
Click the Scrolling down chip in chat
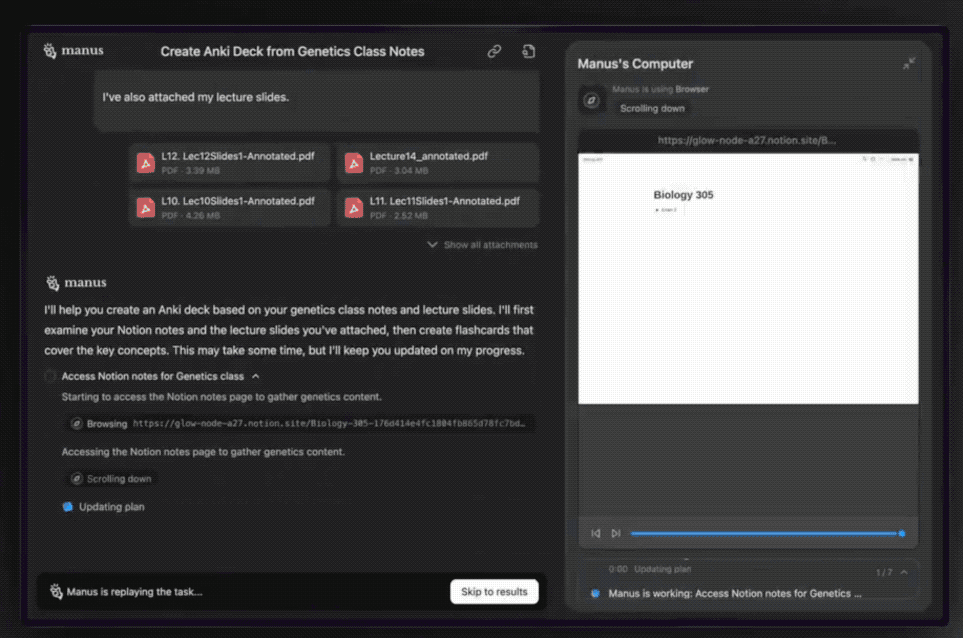[x=111, y=478]
